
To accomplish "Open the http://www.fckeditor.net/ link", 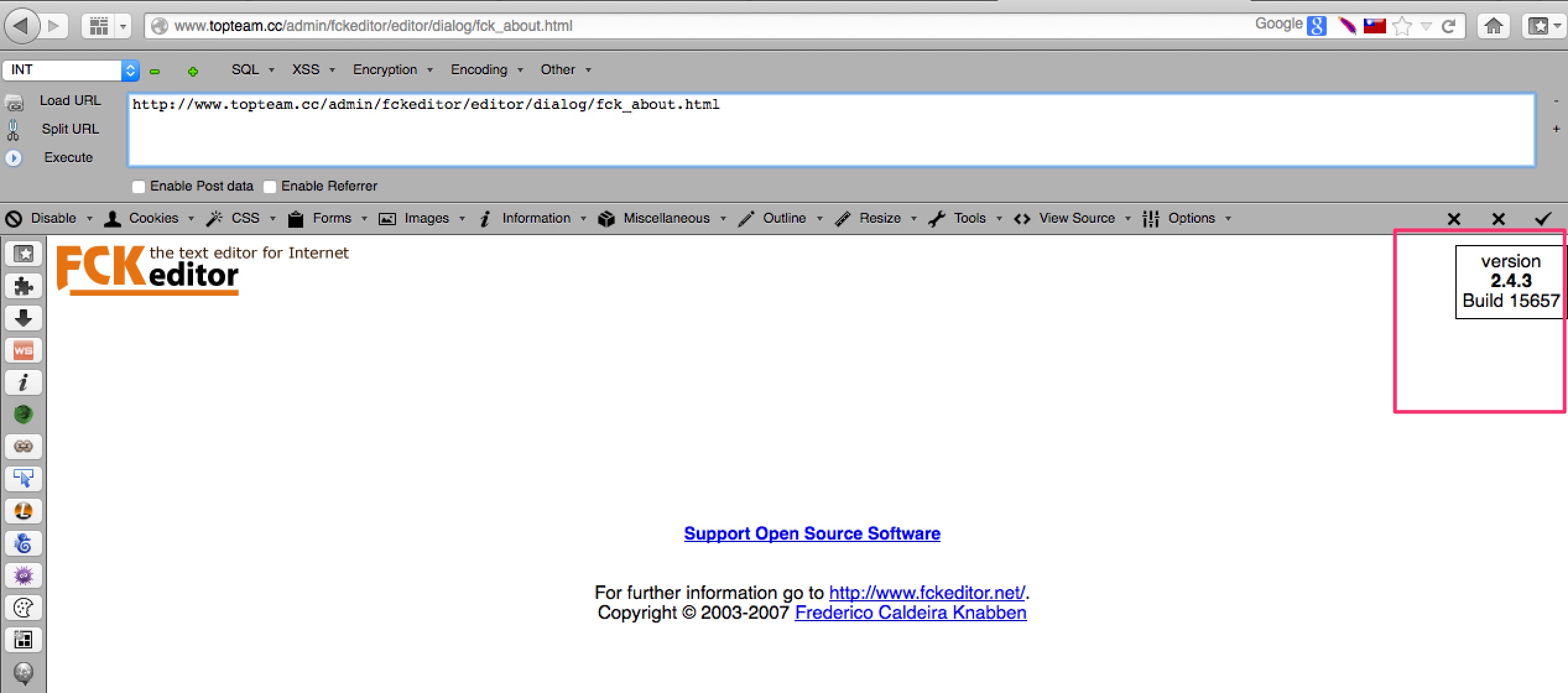I will pyautogui.click(x=927, y=592).
